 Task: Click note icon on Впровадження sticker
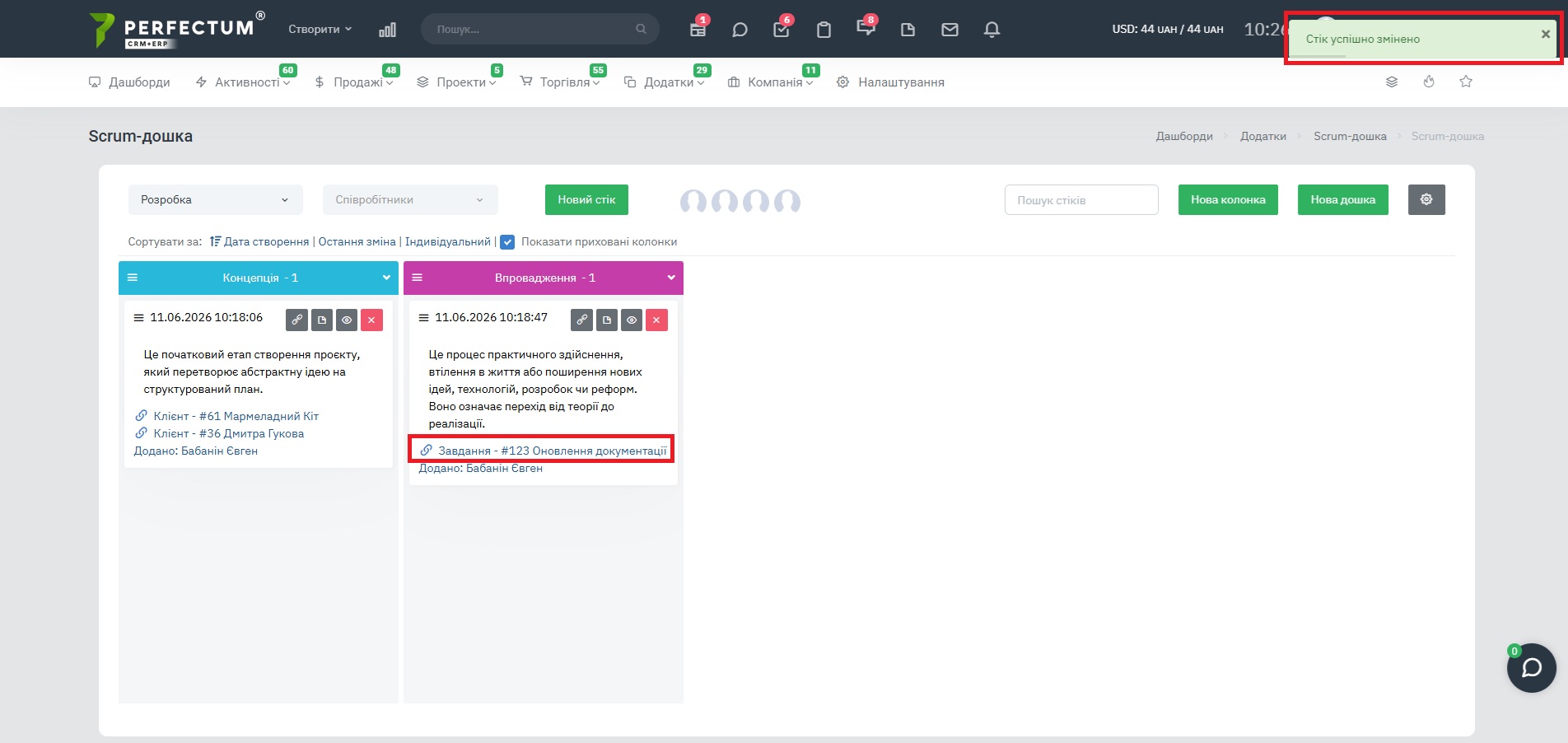[607, 320]
